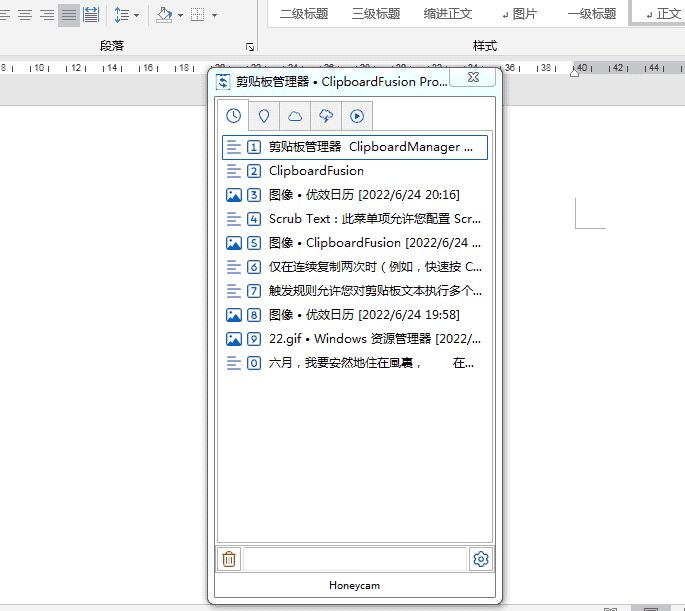Click the text lines icon of item 2
The width and height of the screenshot is (685, 611).
(234, 171)
